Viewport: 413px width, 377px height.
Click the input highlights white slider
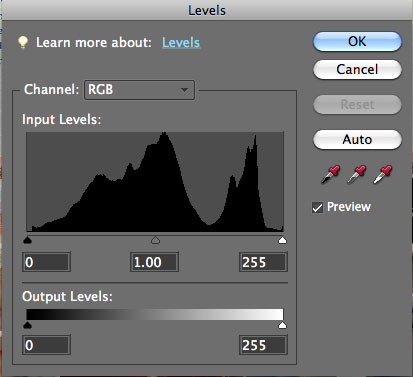[282, 240]
